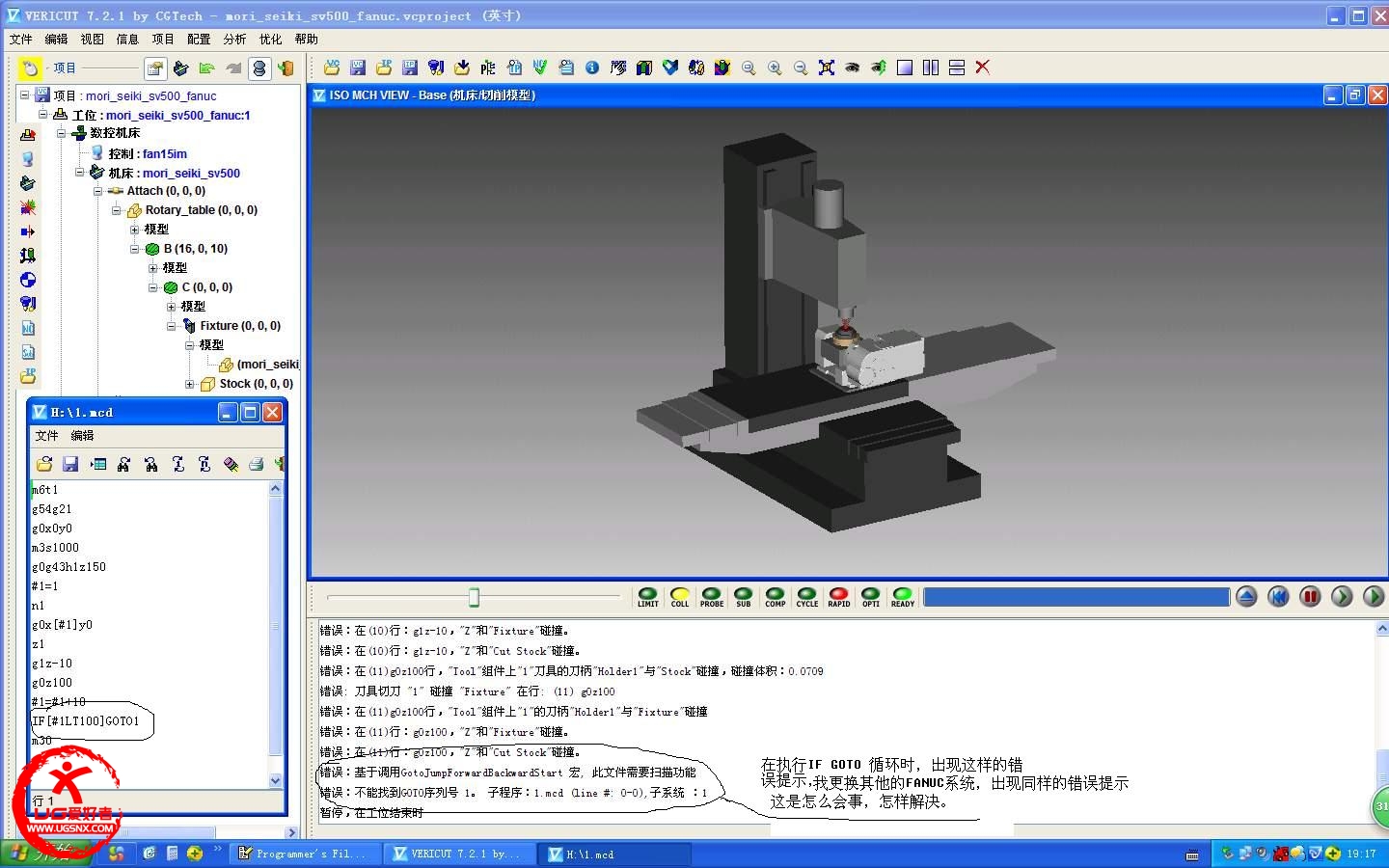Click the Info blue circle icon

592,68
